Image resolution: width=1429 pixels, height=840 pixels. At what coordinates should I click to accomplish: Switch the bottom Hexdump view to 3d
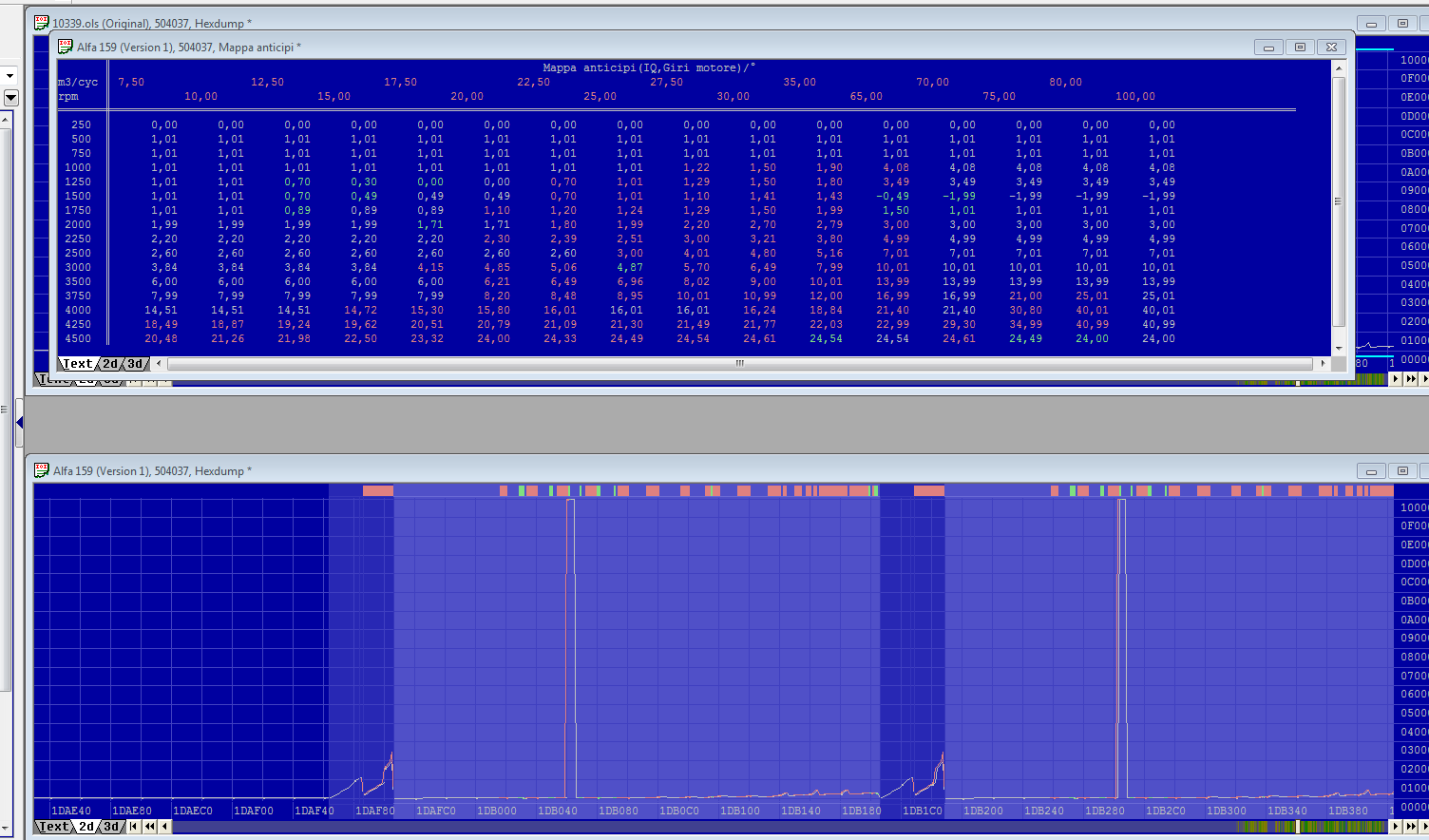point(111,827)
